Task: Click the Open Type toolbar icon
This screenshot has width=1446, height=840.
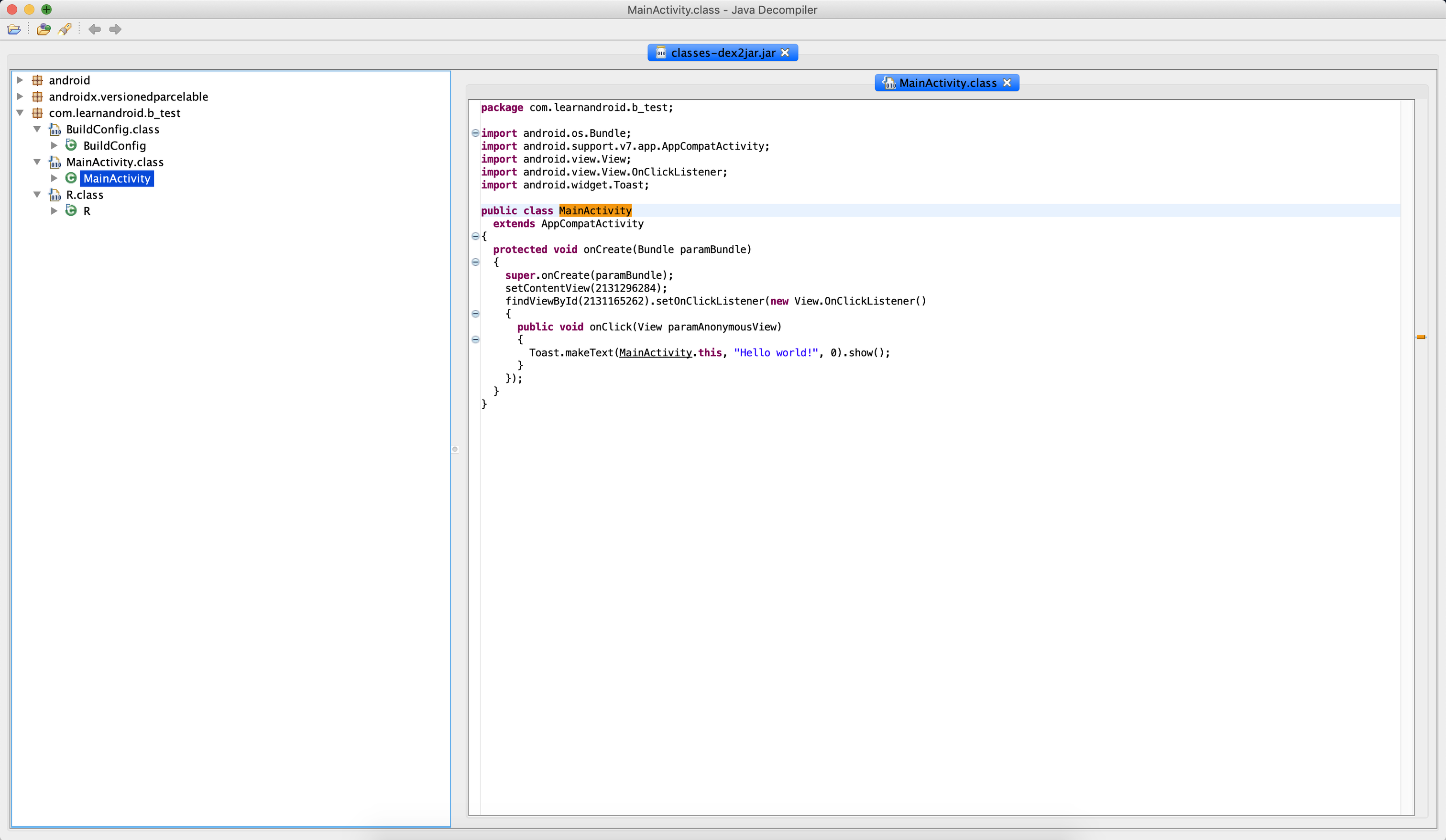Action: click(x=44, y=29)
